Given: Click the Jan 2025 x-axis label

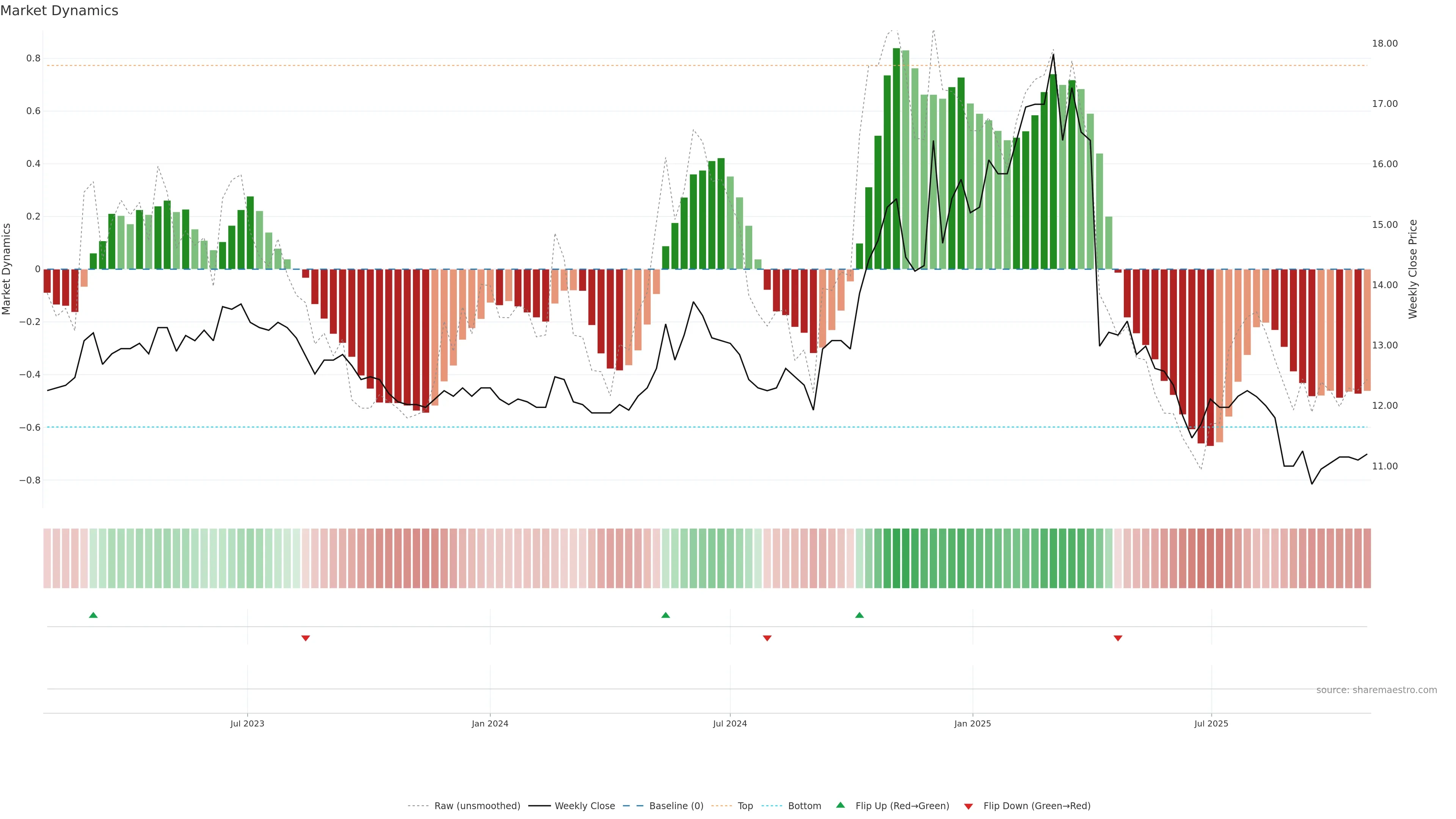Looking at the screenshot, I should pyautogui.click(x=972, y=723).
